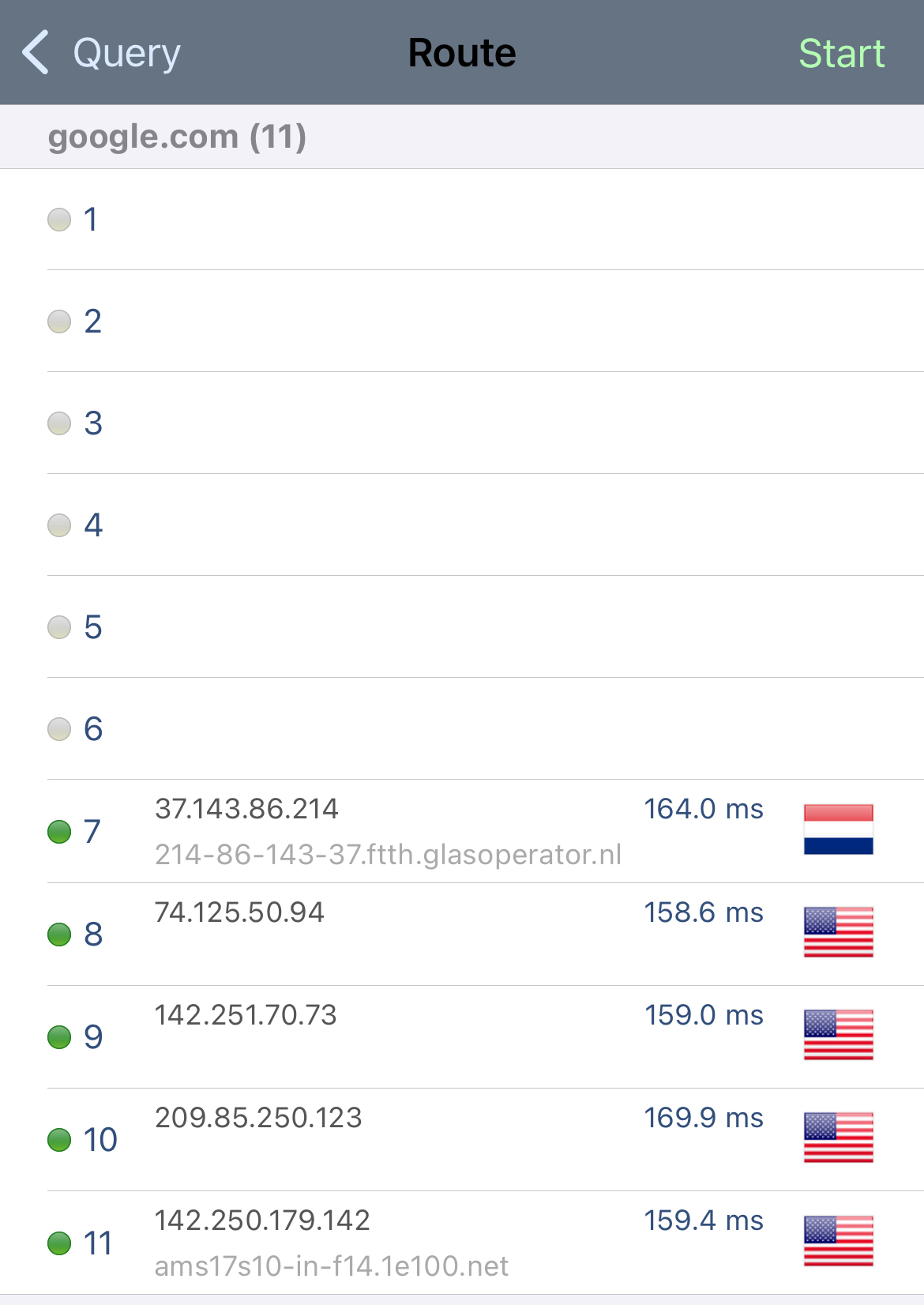Open hostname ams17s10-in-f14.1e100.net entry

pos(332,1266)
